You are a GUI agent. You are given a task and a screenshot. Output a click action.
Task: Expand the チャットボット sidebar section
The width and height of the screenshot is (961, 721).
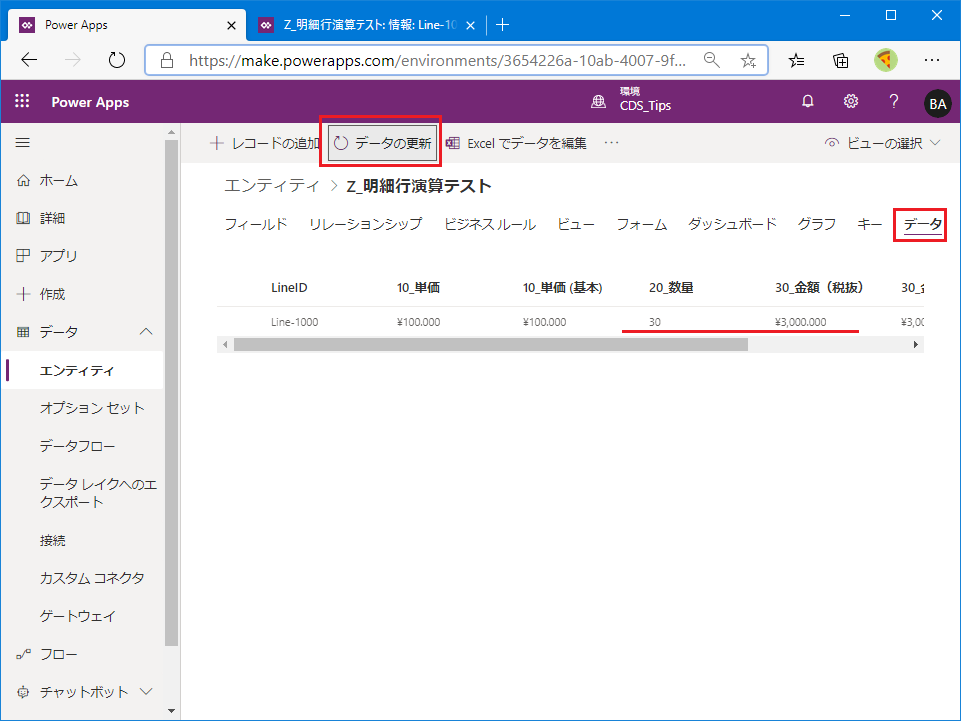click(x=146, y=692)
